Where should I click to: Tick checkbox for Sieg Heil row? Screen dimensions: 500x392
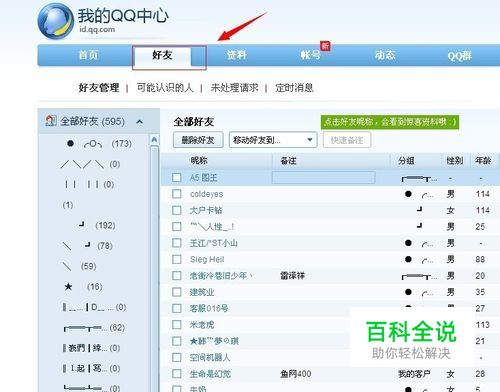click(177, 259)
